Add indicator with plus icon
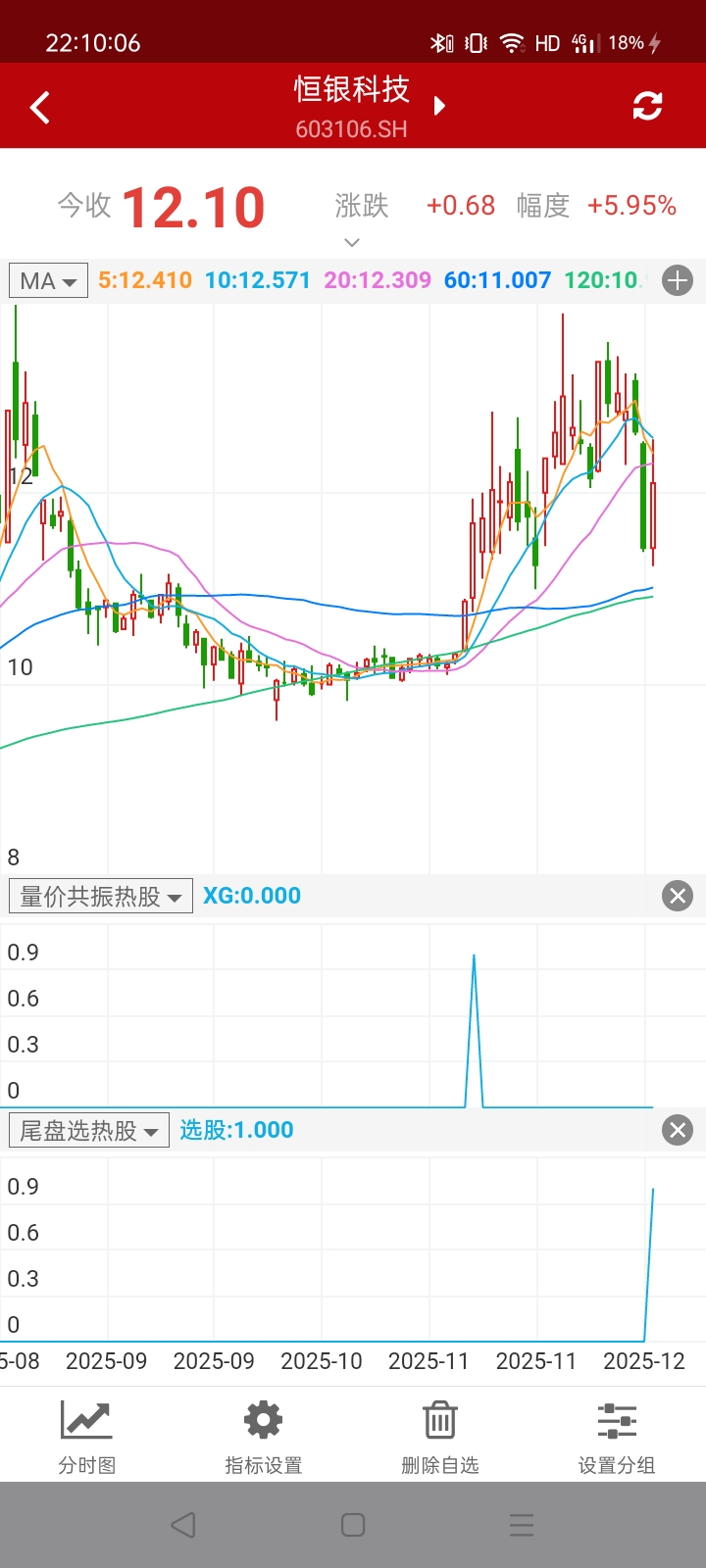This screenshot has width=706, height=1568. [678, 281]
